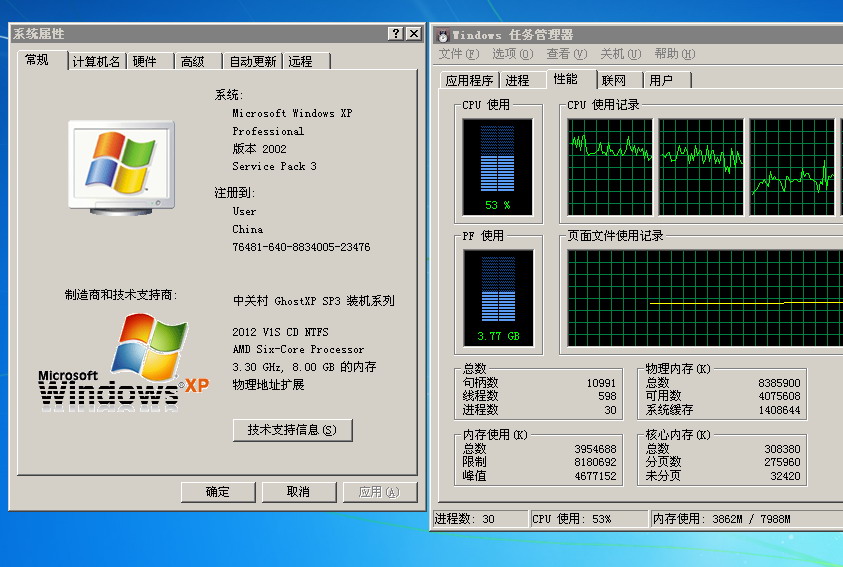
Task: Click the 系统缓存 value 1408644
Action: (x=779, y=410)
